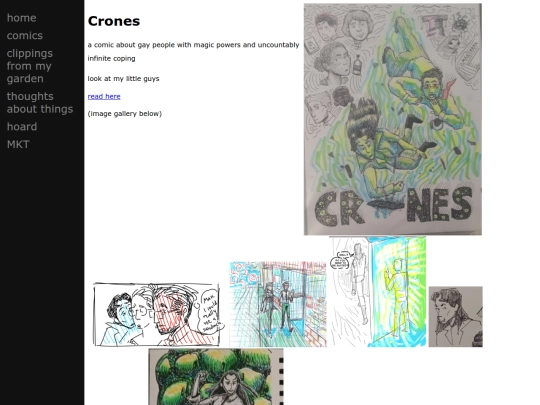Open the colorful hallway drawing thumbnail
540x405 pixels.
click(278, 304)
